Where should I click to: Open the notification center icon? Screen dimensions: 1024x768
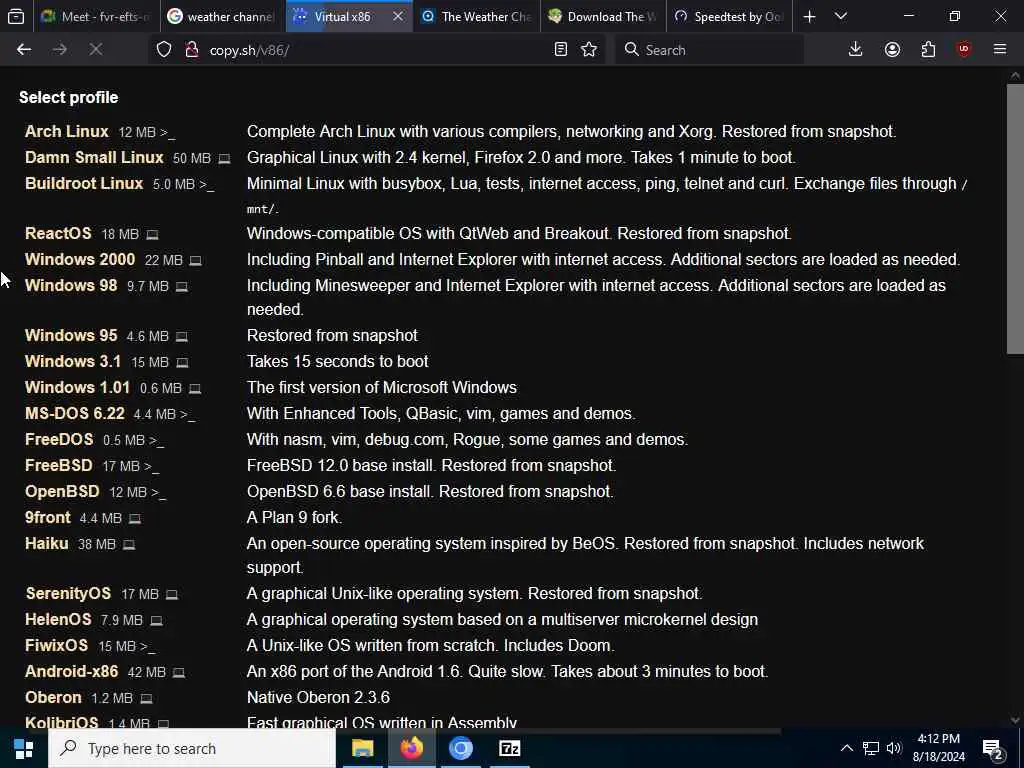(x=993, y=749)
